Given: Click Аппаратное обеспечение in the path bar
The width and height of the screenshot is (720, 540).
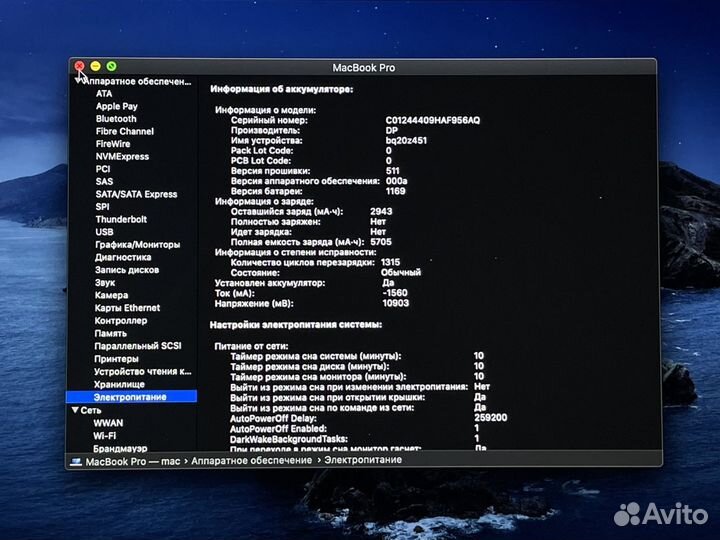Looking at the screenshot, I should (252, 460).
